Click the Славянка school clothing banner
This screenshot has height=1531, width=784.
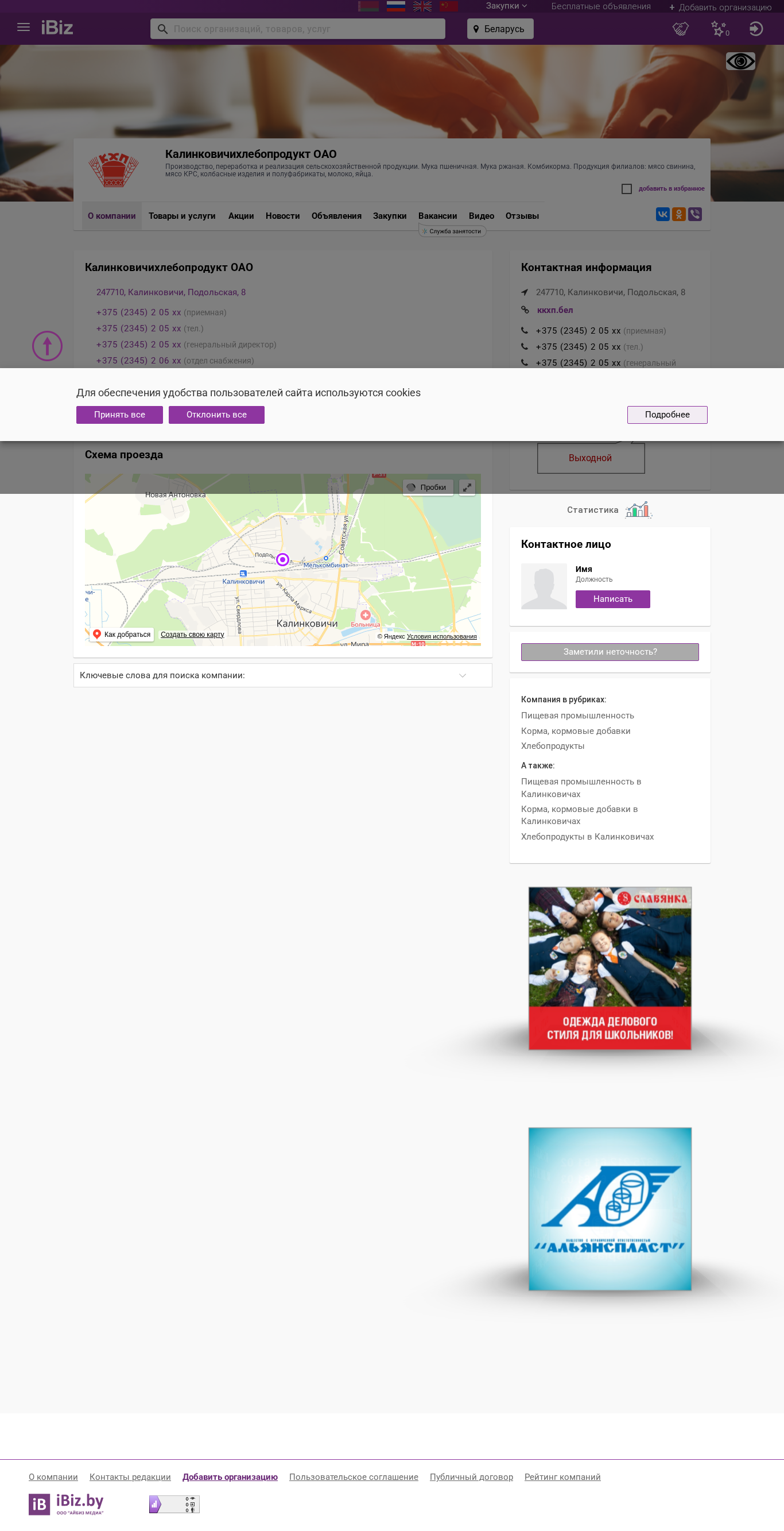[610, 968]
